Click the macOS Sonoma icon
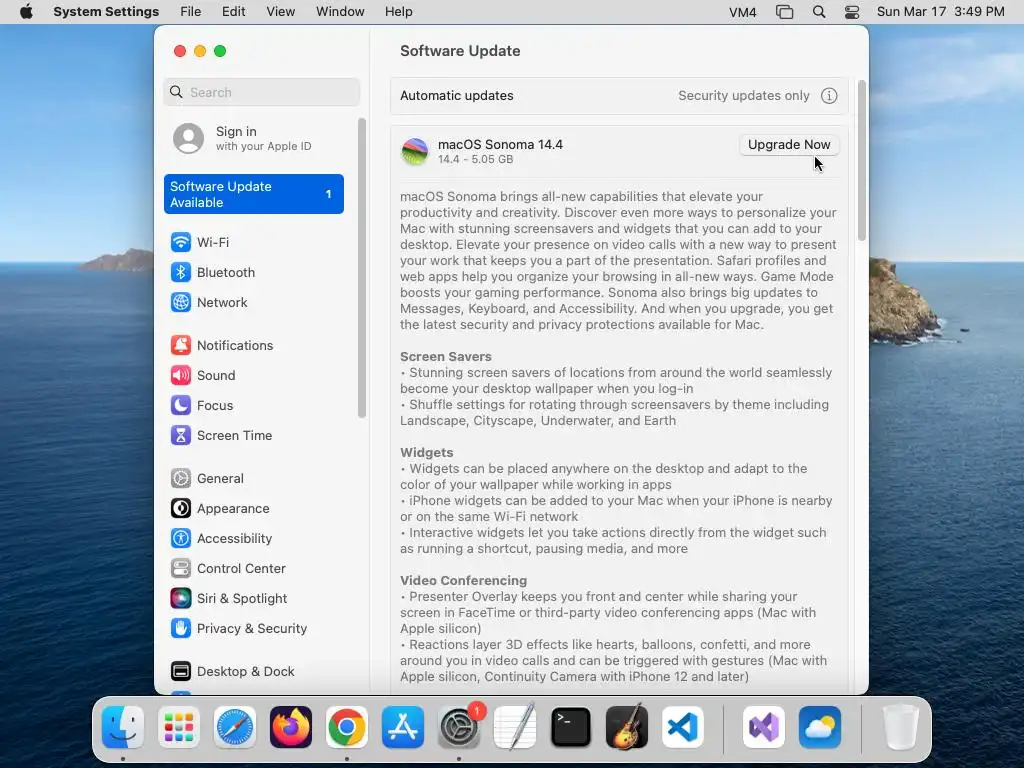Viewport: 1024px width, 768px height. pos(414,152)
